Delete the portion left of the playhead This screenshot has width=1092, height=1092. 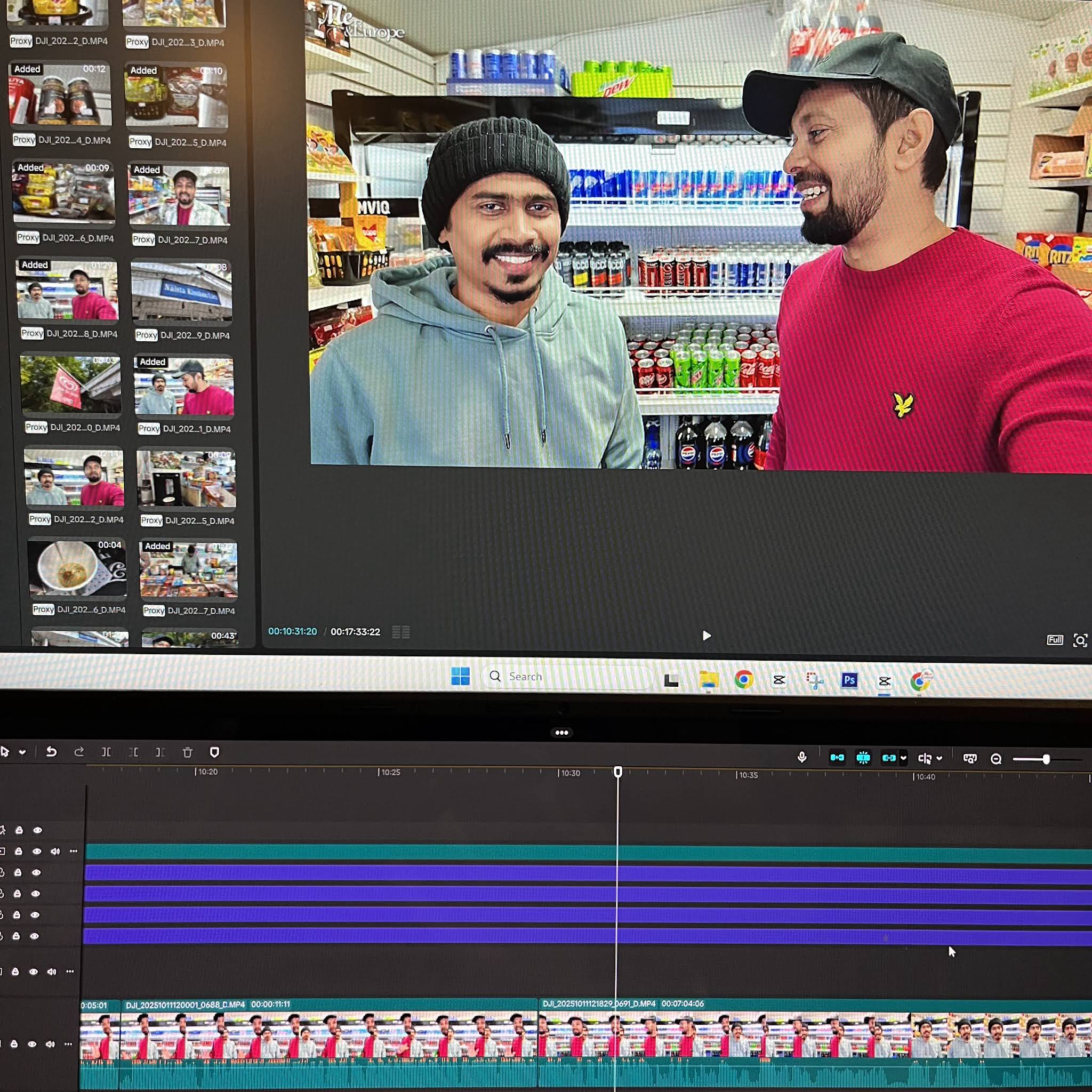[133, 752]
